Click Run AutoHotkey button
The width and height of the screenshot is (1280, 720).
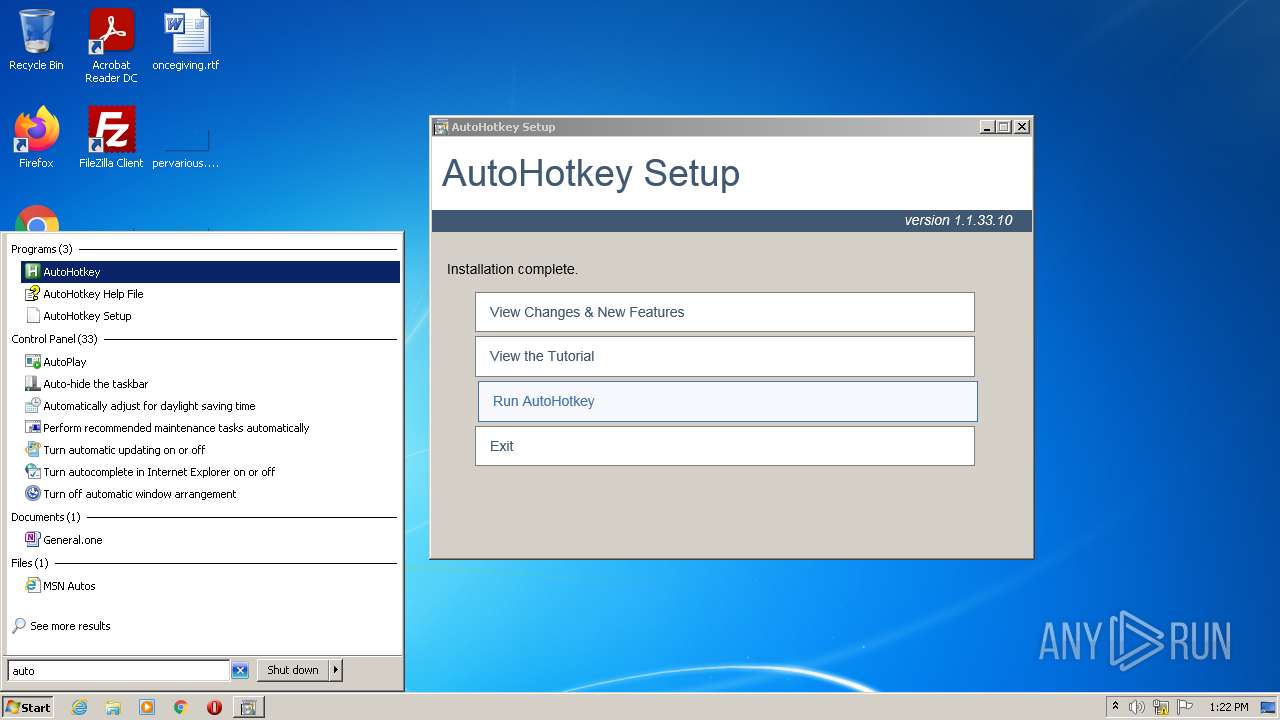727,401
